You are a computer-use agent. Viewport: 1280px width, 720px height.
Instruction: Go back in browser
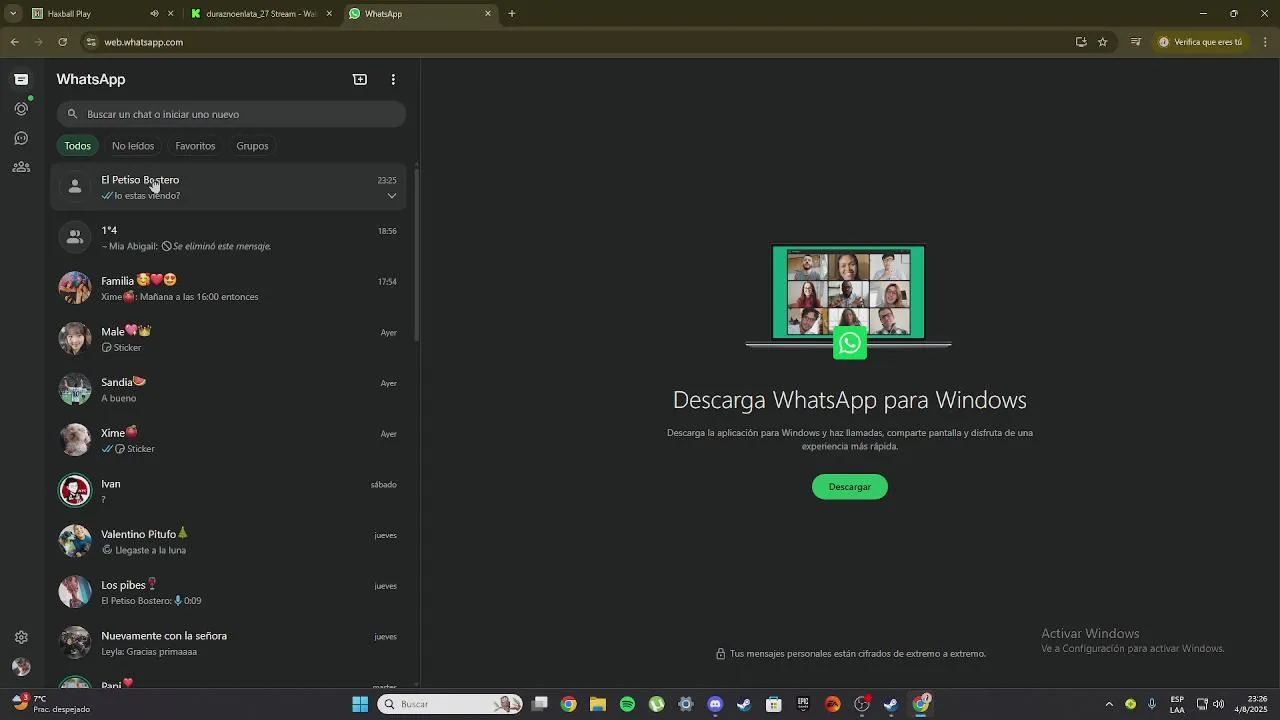click(14, 42)
